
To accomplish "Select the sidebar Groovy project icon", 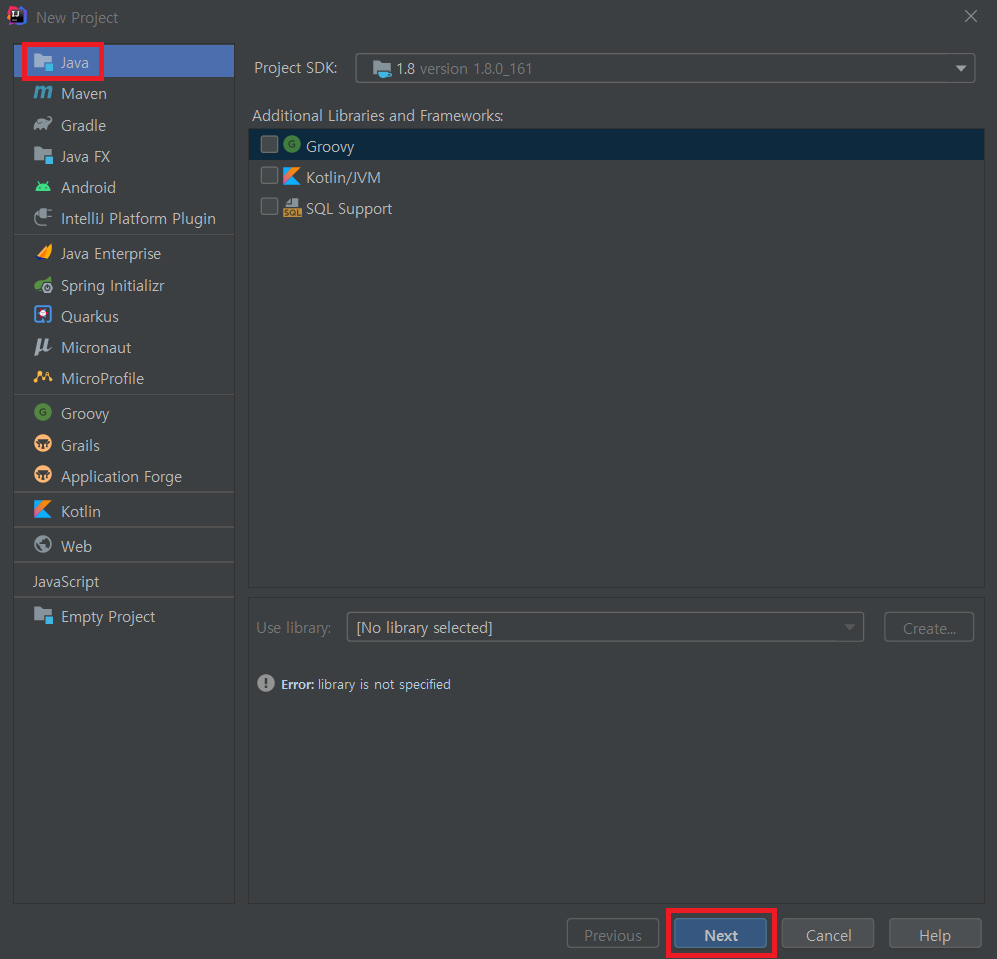I will [x=43, y=412].
